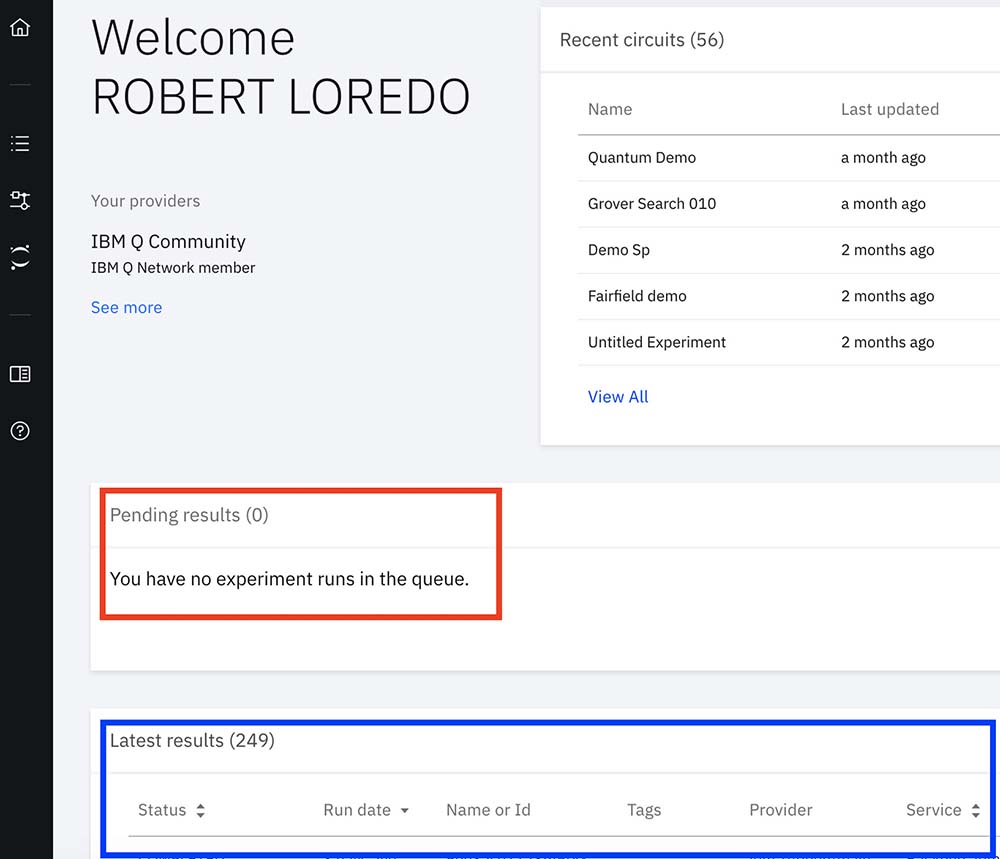
Task: Toggle the Run date sort arrow
Action: point(404,811)
